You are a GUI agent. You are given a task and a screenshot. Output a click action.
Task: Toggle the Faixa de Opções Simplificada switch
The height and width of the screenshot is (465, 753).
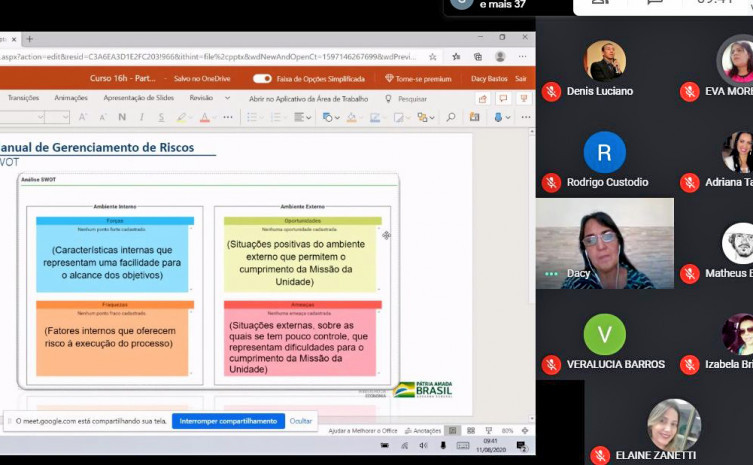point(262,78)
